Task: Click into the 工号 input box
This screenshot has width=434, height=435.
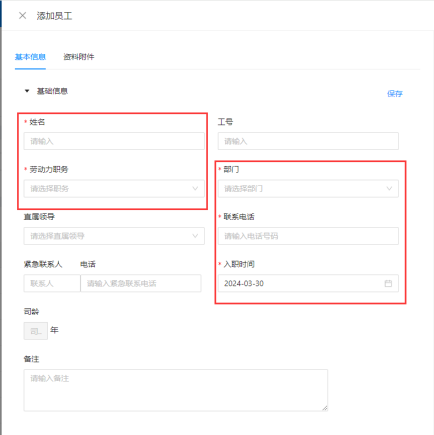Action: [308, 141]
